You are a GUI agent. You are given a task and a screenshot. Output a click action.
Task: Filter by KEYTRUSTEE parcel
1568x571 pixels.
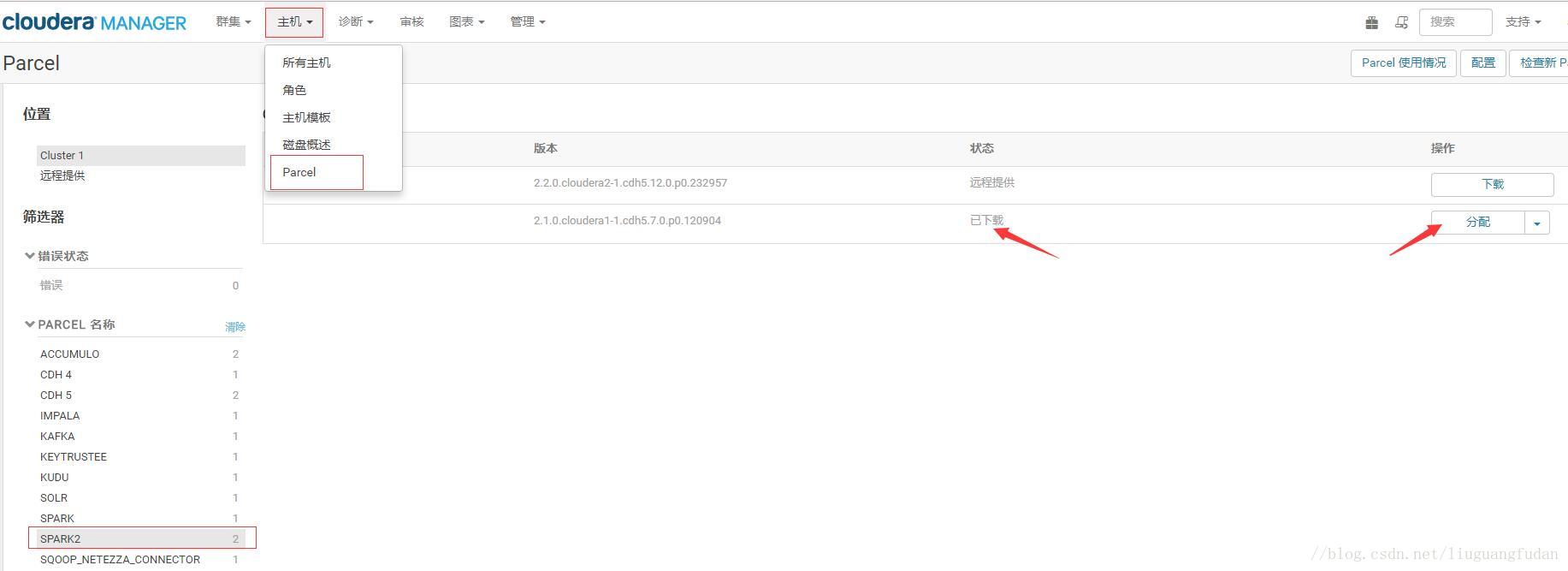tap(139, 457)
